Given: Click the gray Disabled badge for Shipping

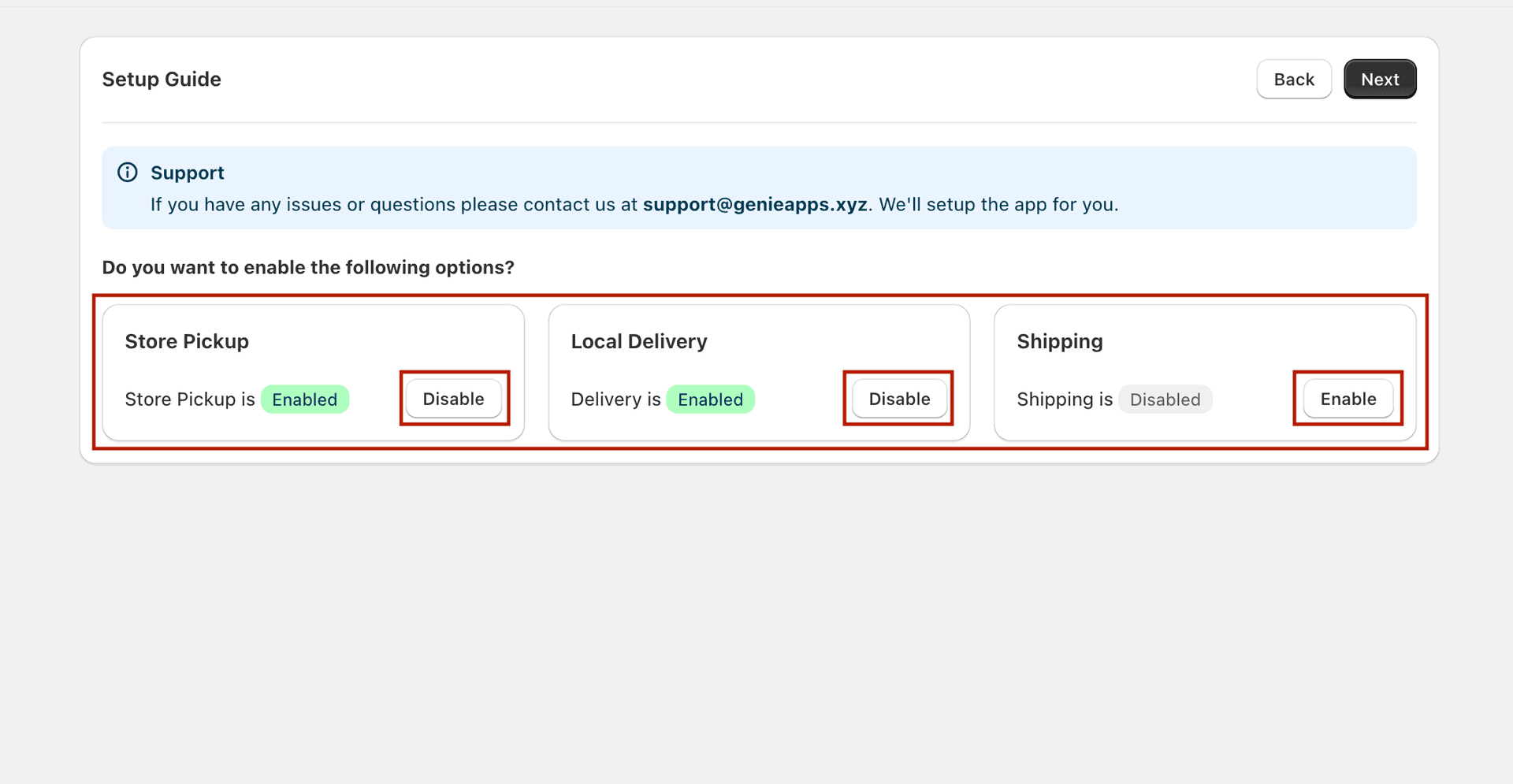Looking at the screenshot, I should 1165,399.
